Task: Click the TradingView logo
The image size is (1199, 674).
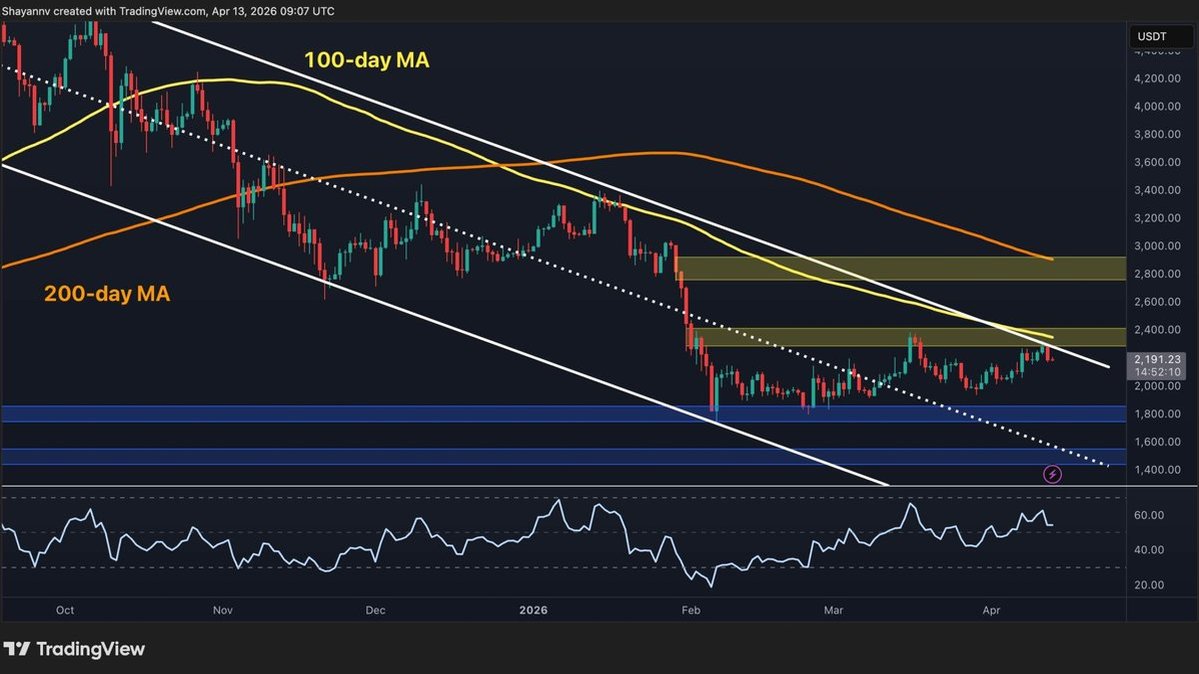Action: tap(74, 649)
